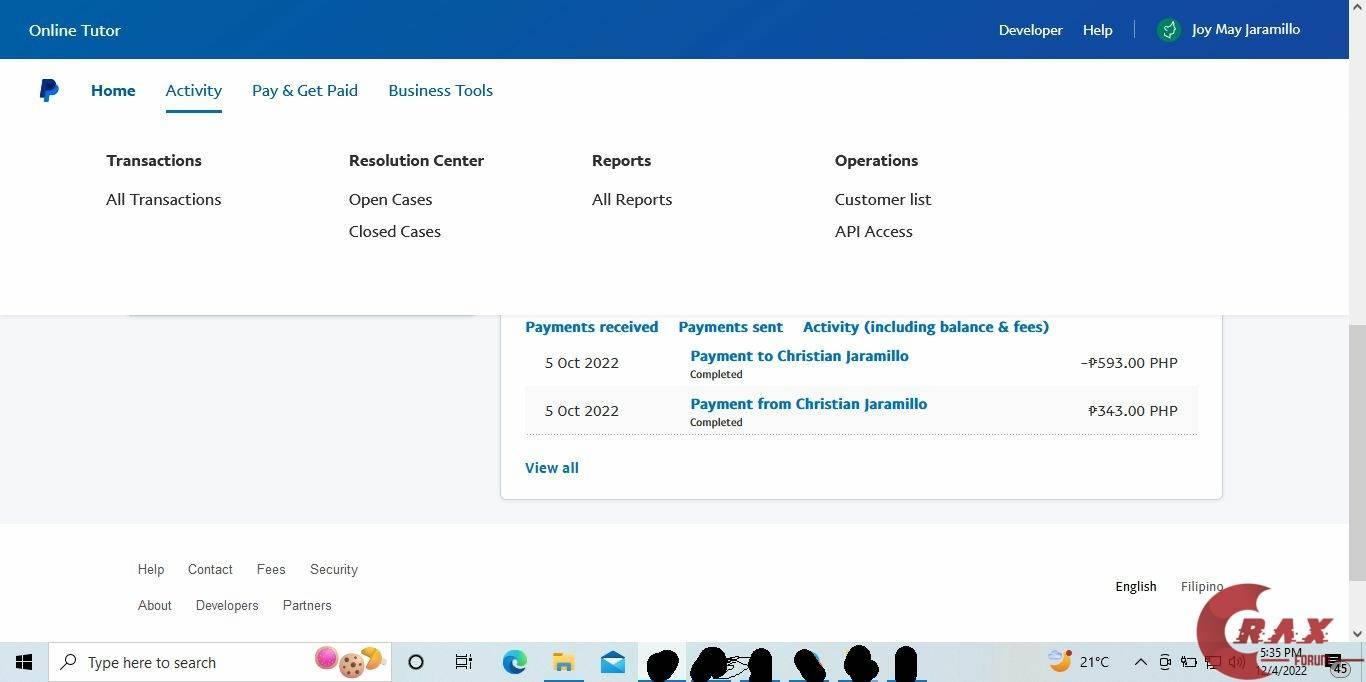This screenshot has height=682, width=1366.
Task: Open the Open Cases link
Action: tap(391, 199)
